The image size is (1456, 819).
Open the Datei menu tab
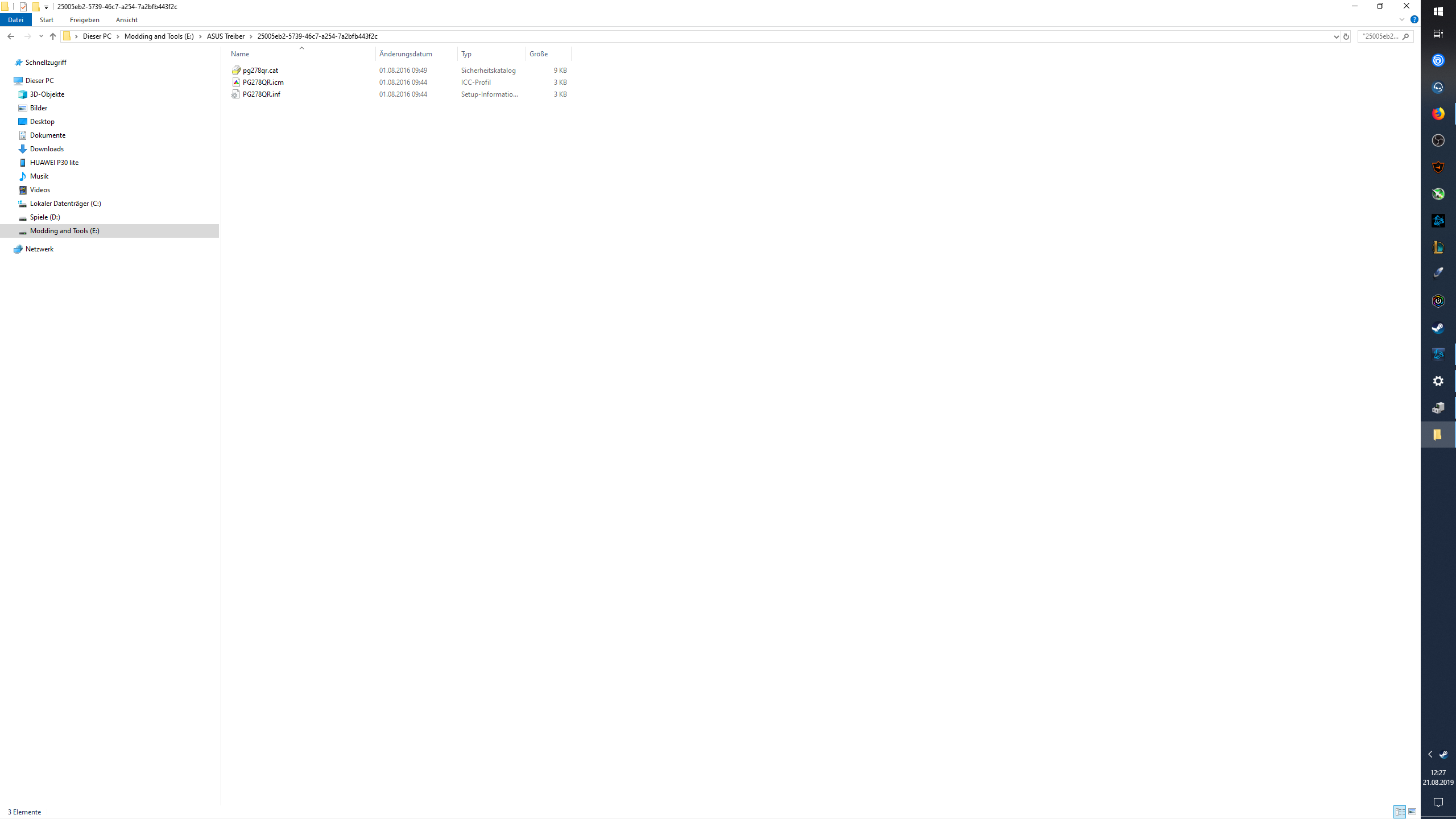pos(15,20)
